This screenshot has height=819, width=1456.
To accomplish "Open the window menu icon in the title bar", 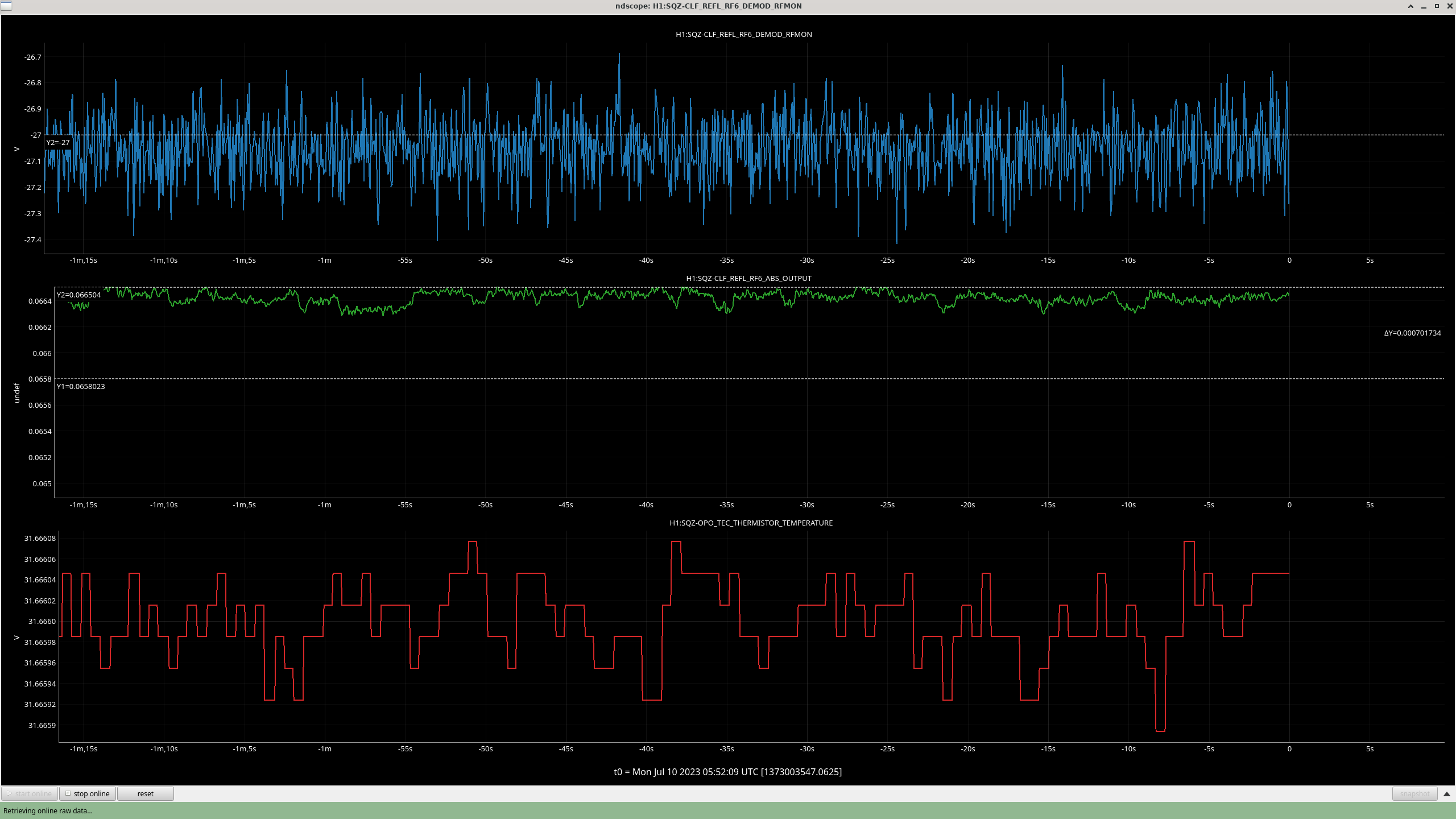I will [6, 6].
